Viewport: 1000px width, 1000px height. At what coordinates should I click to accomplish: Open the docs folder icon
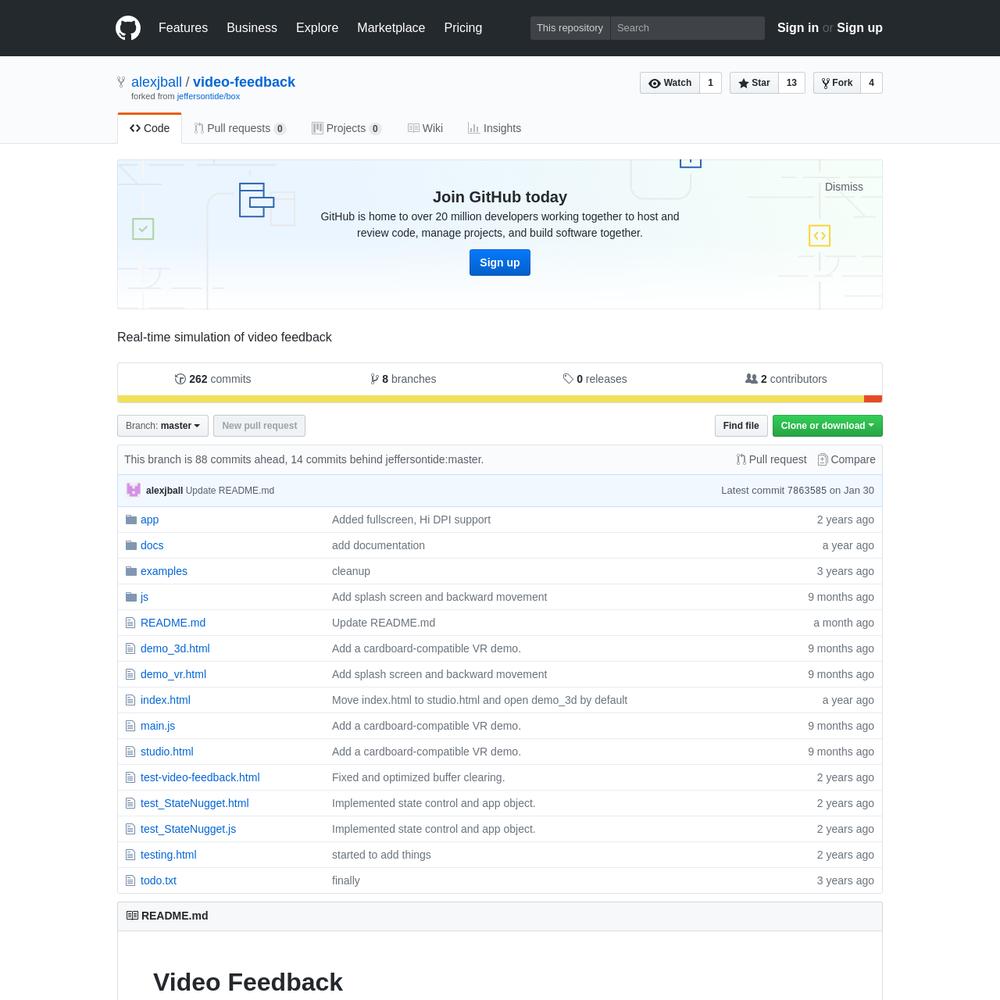(131, 545)
